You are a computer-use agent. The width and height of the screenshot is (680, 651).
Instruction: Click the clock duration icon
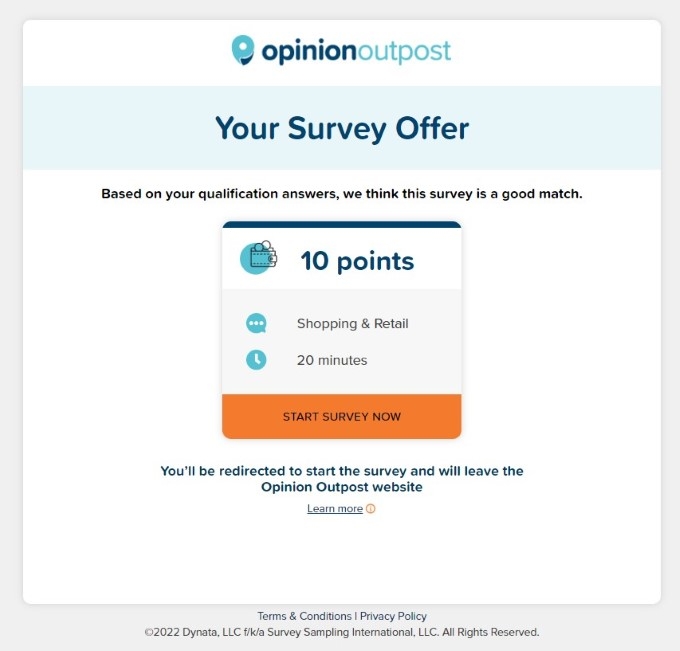[x=256, y=360]
